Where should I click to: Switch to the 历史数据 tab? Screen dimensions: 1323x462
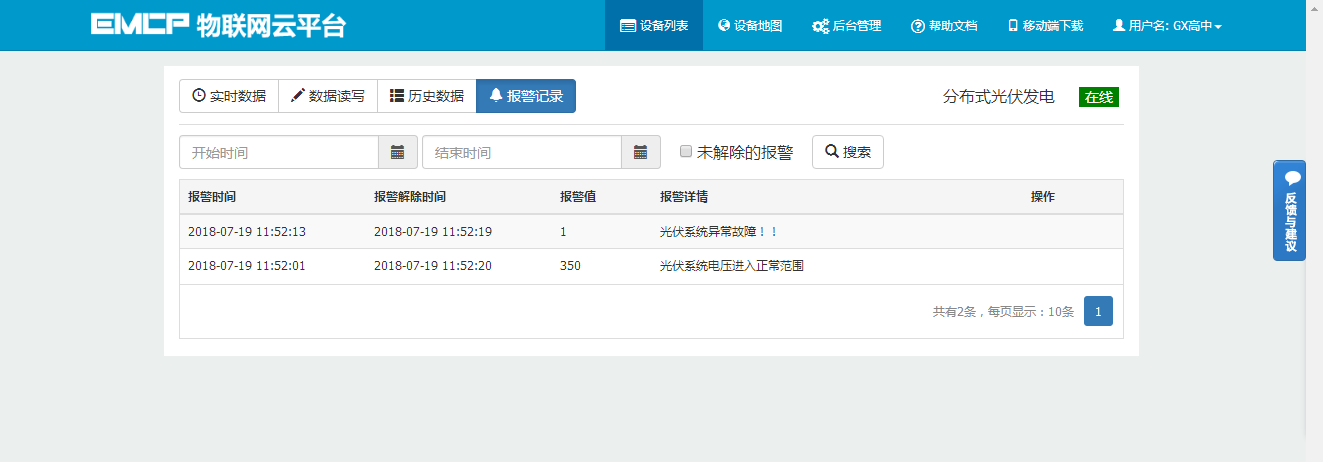coord(427,96)
